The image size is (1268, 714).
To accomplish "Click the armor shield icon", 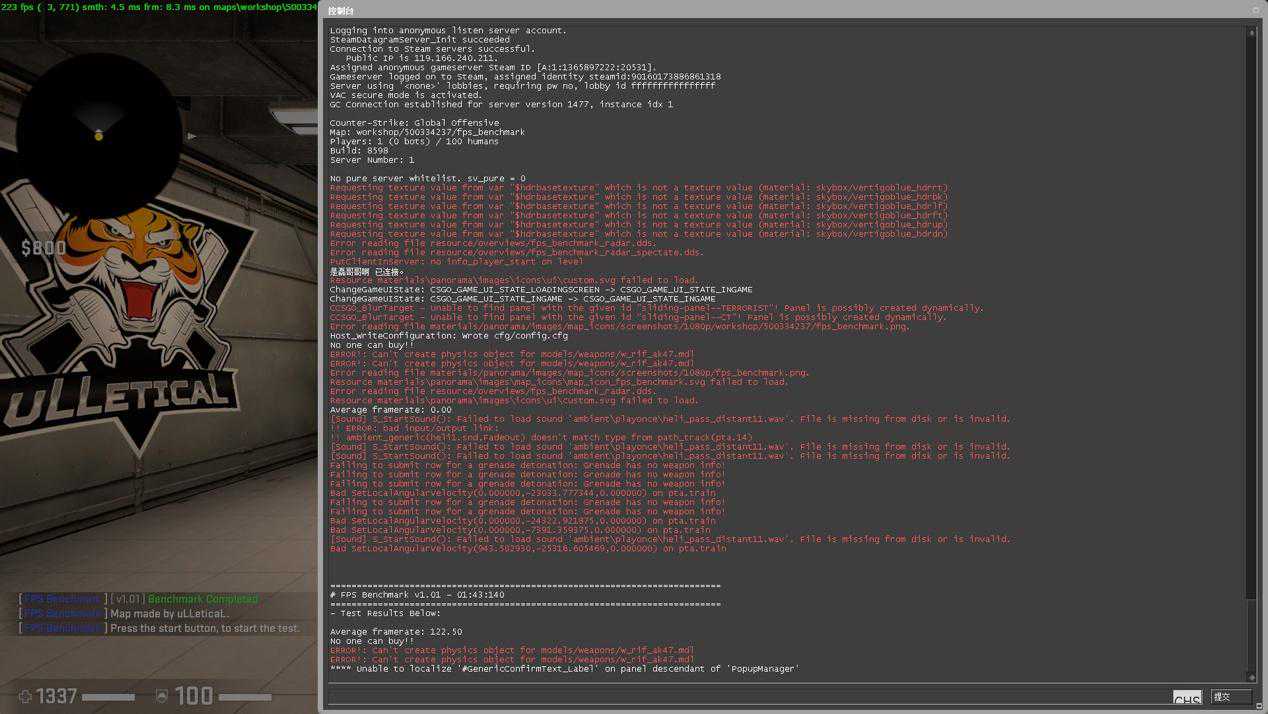I will point(162,696).
